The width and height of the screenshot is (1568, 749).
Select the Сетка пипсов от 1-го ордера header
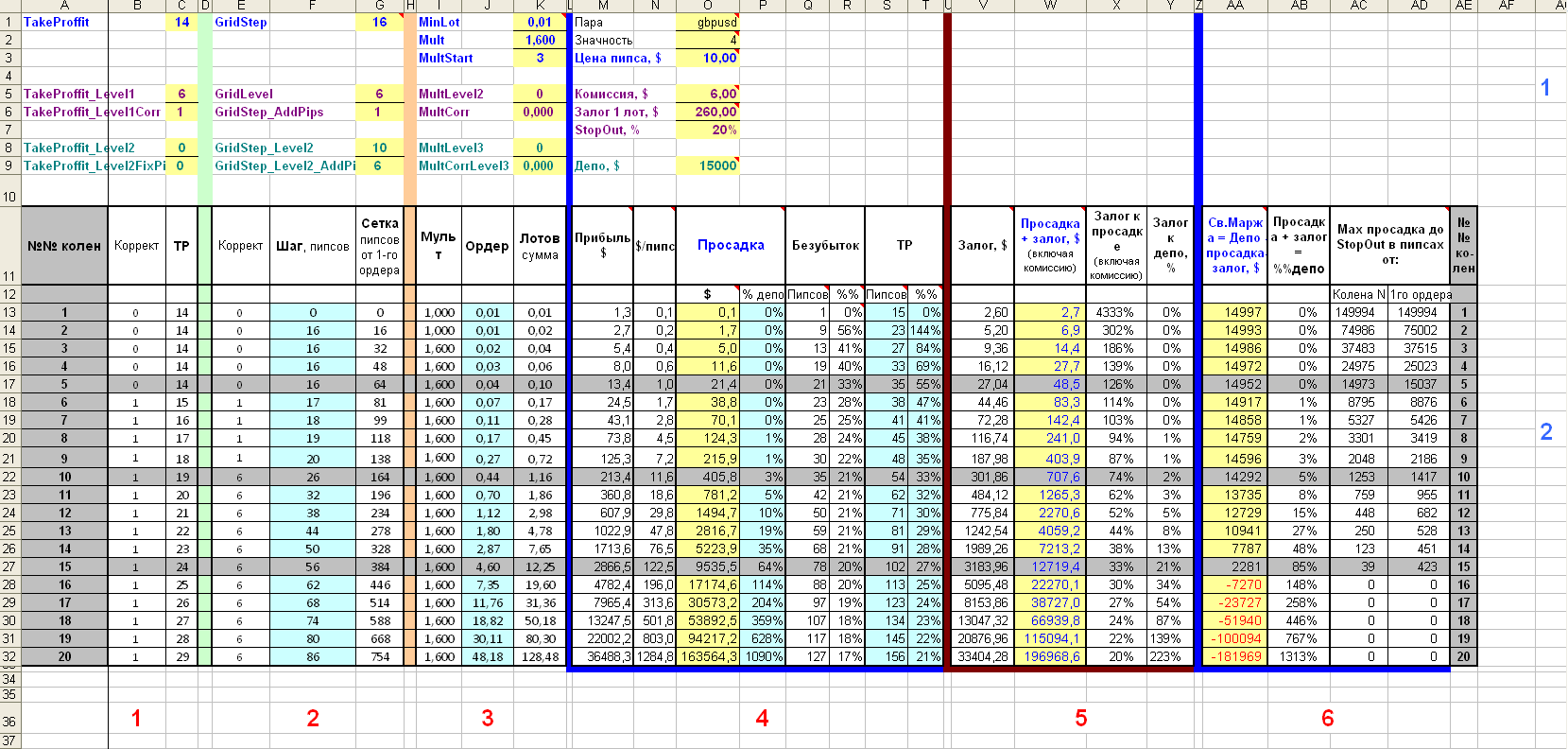pos(379,246)
